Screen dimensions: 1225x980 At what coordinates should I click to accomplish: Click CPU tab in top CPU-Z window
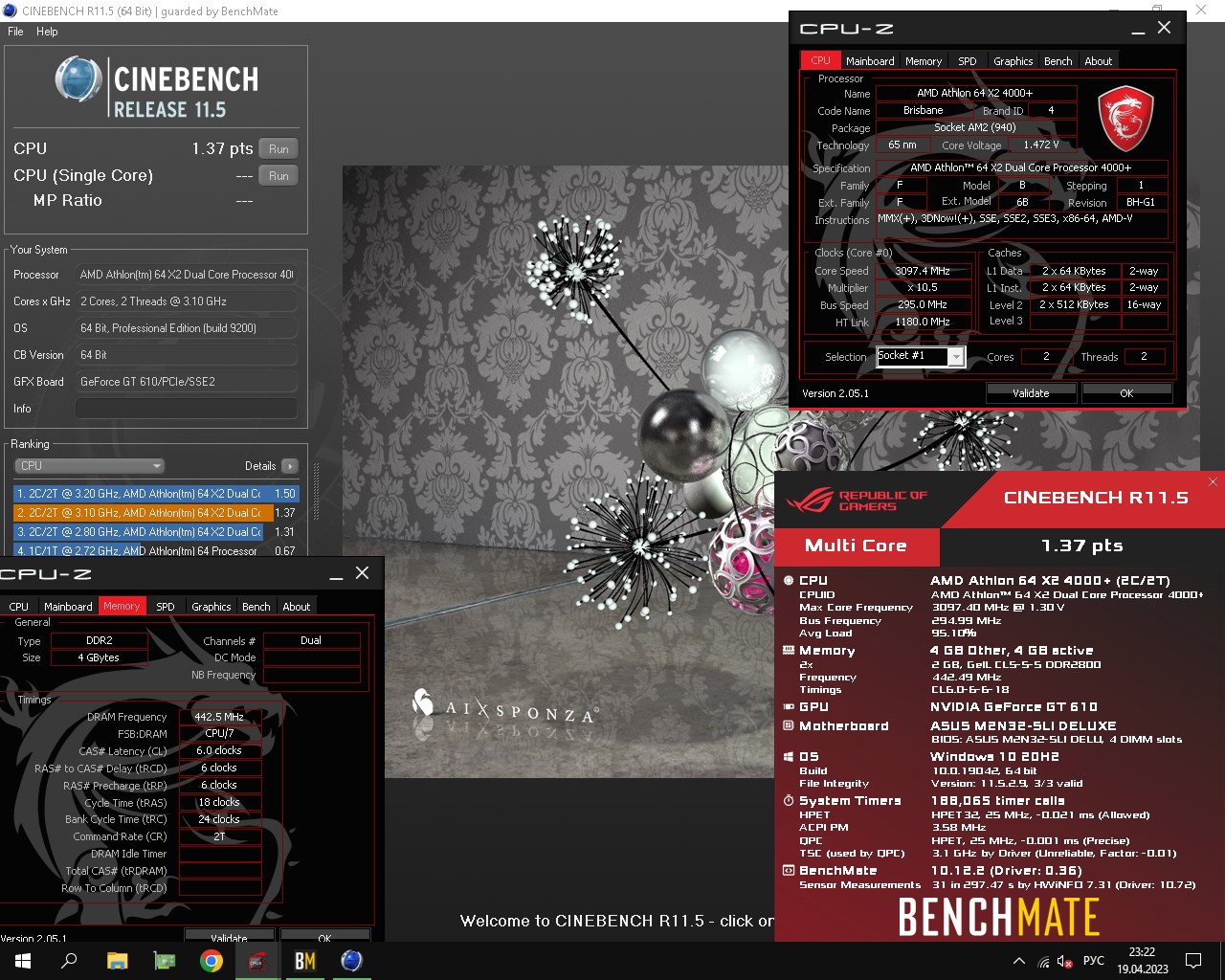pyautogui.click(x=821, y=60)
